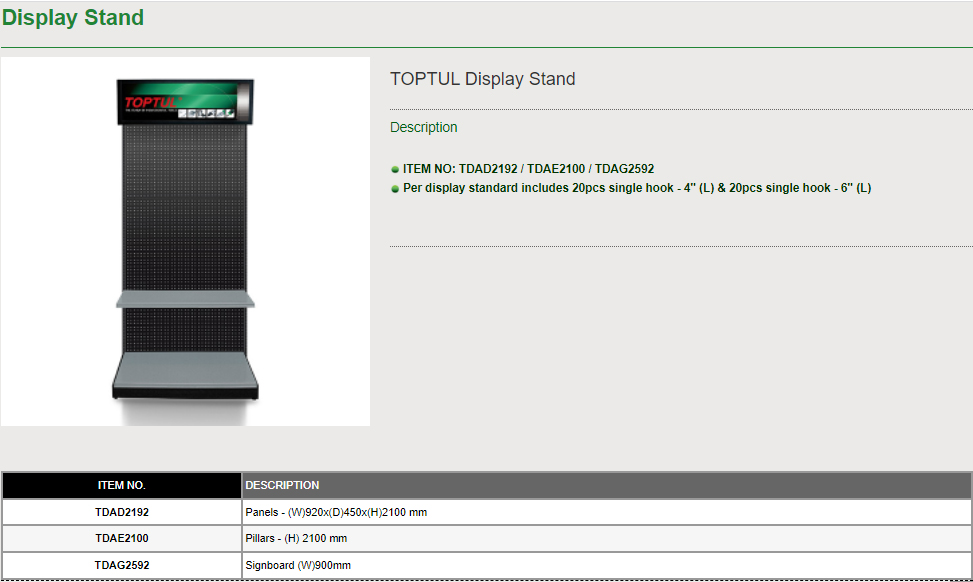Click the green bullet before 'ITEM NO:'
This screenshot has height=582, width=973.
pyautogui.click(x=395, y=169)
